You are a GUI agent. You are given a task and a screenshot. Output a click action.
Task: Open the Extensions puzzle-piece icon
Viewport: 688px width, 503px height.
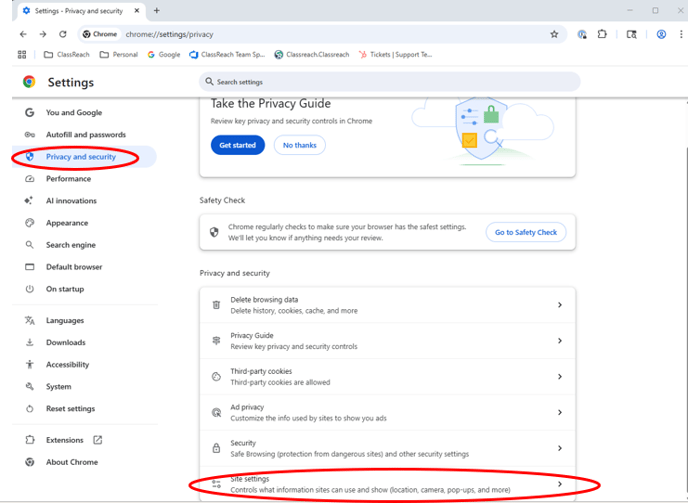pos(602,34)
